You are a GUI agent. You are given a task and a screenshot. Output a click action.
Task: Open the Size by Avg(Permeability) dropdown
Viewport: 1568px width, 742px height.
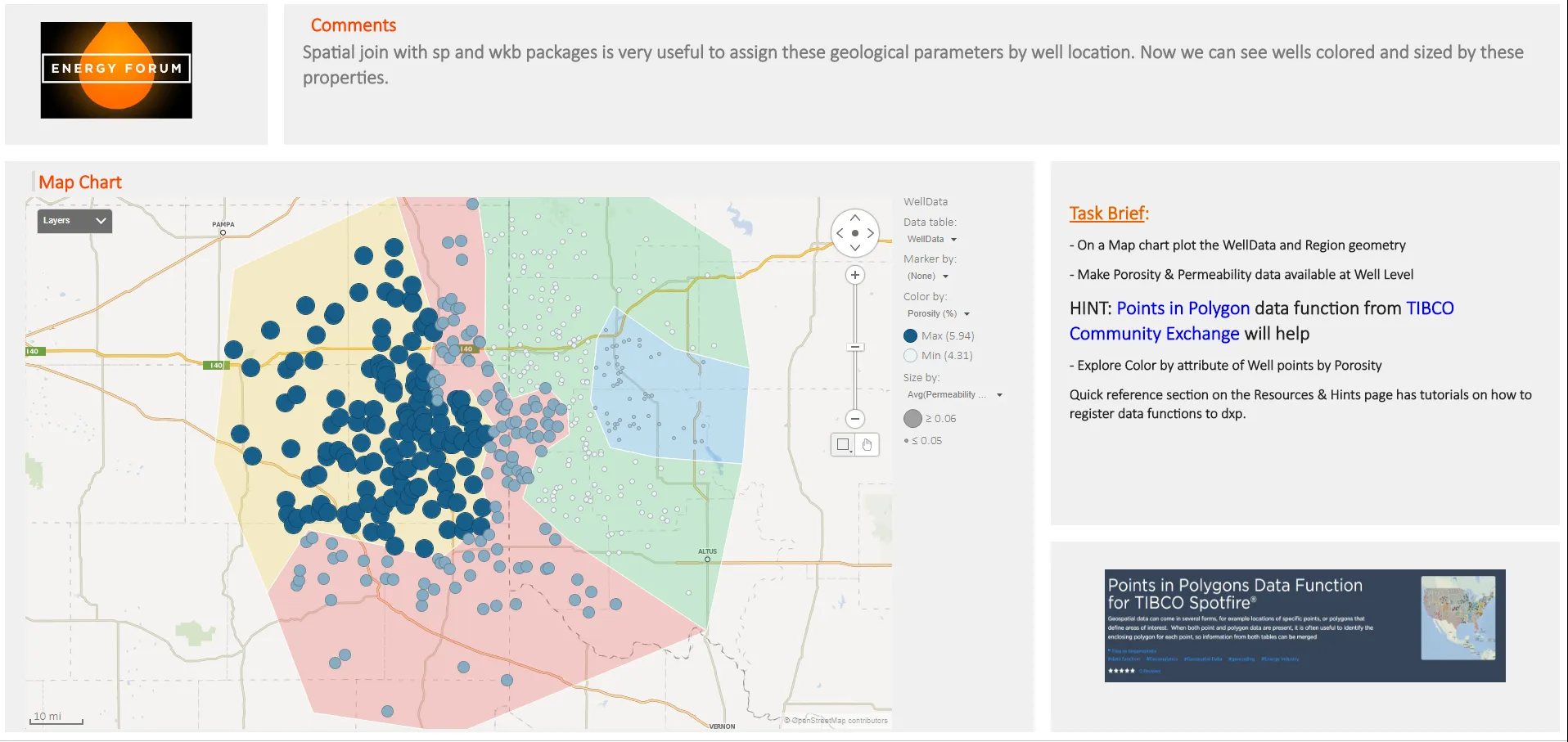click(954, 394)
